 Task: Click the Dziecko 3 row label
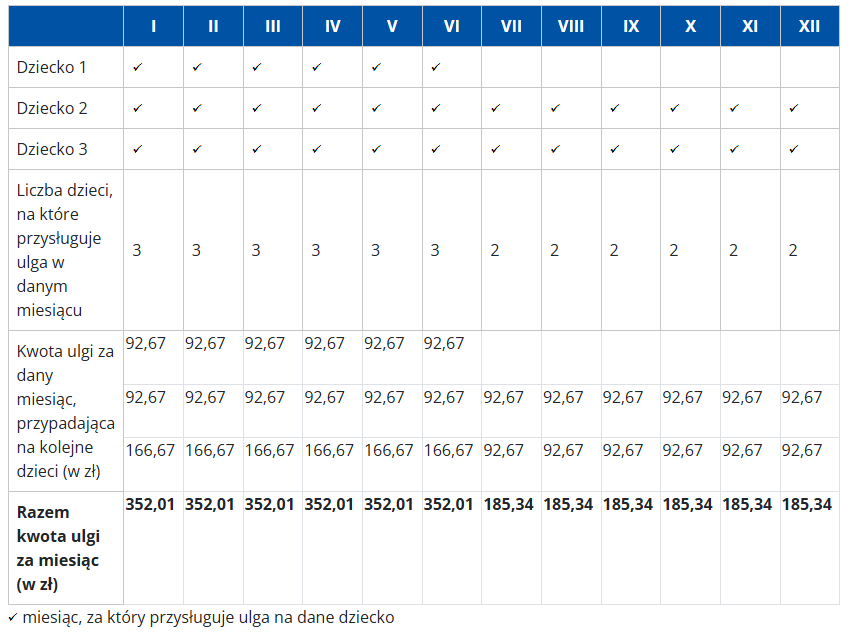tap(52, 149)
